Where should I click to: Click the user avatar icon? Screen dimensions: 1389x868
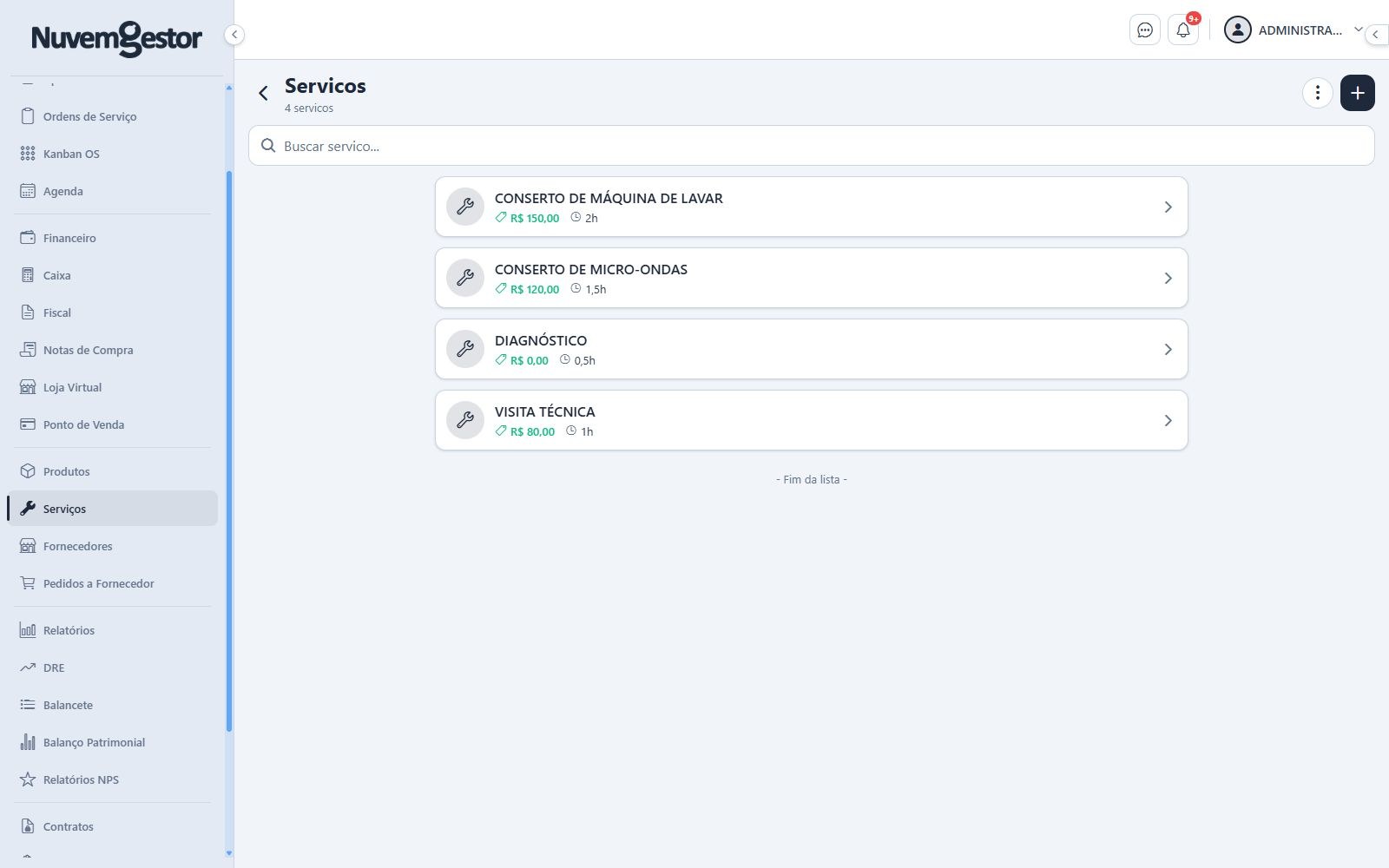click(1237, 30)
